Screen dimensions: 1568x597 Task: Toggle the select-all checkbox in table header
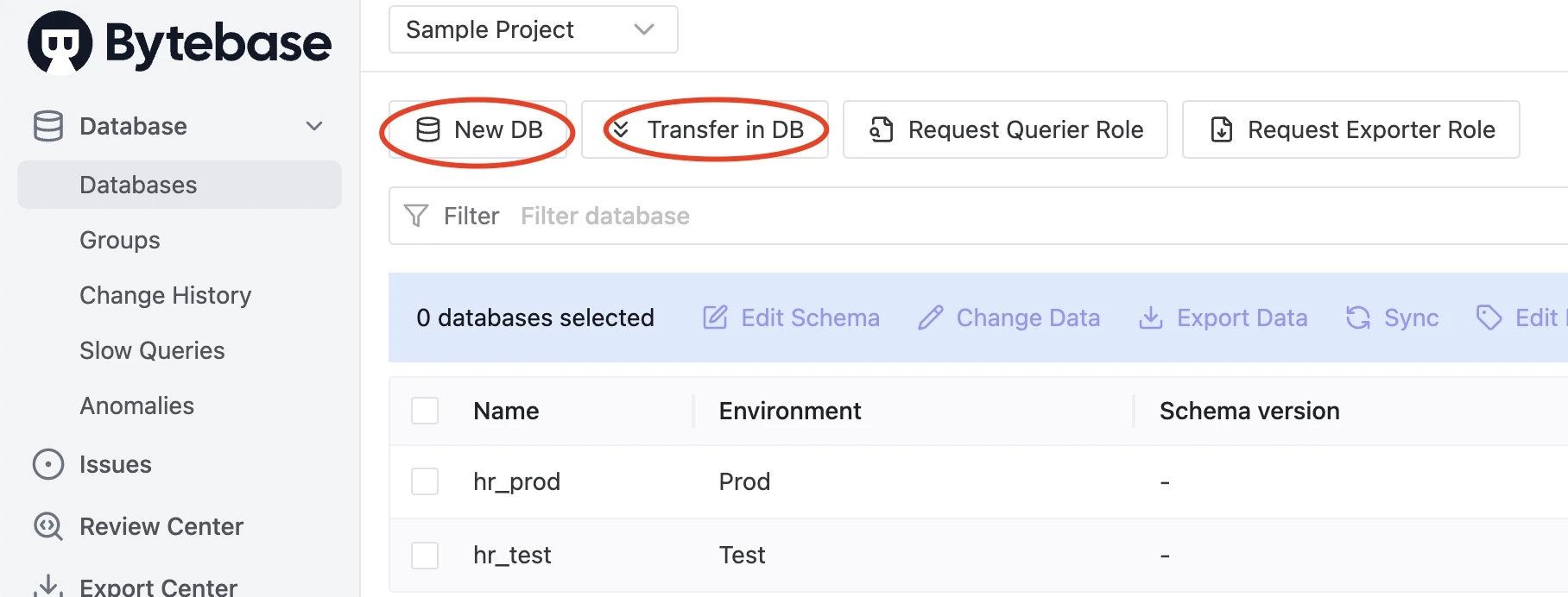(425, 411)
